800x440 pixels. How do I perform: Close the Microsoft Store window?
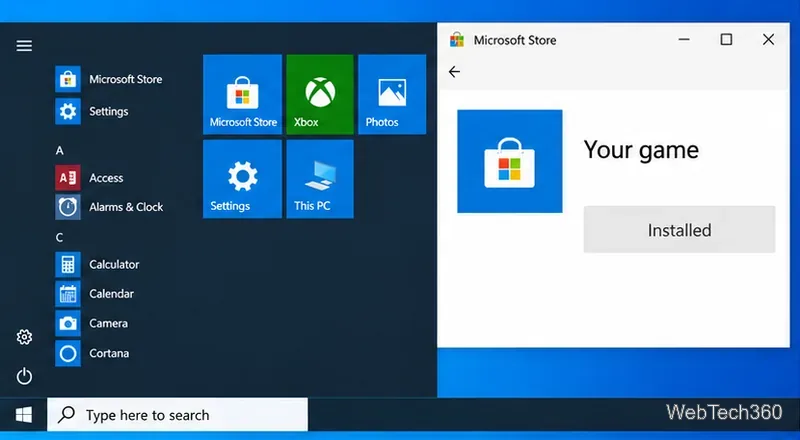click(x=768, y=40)
